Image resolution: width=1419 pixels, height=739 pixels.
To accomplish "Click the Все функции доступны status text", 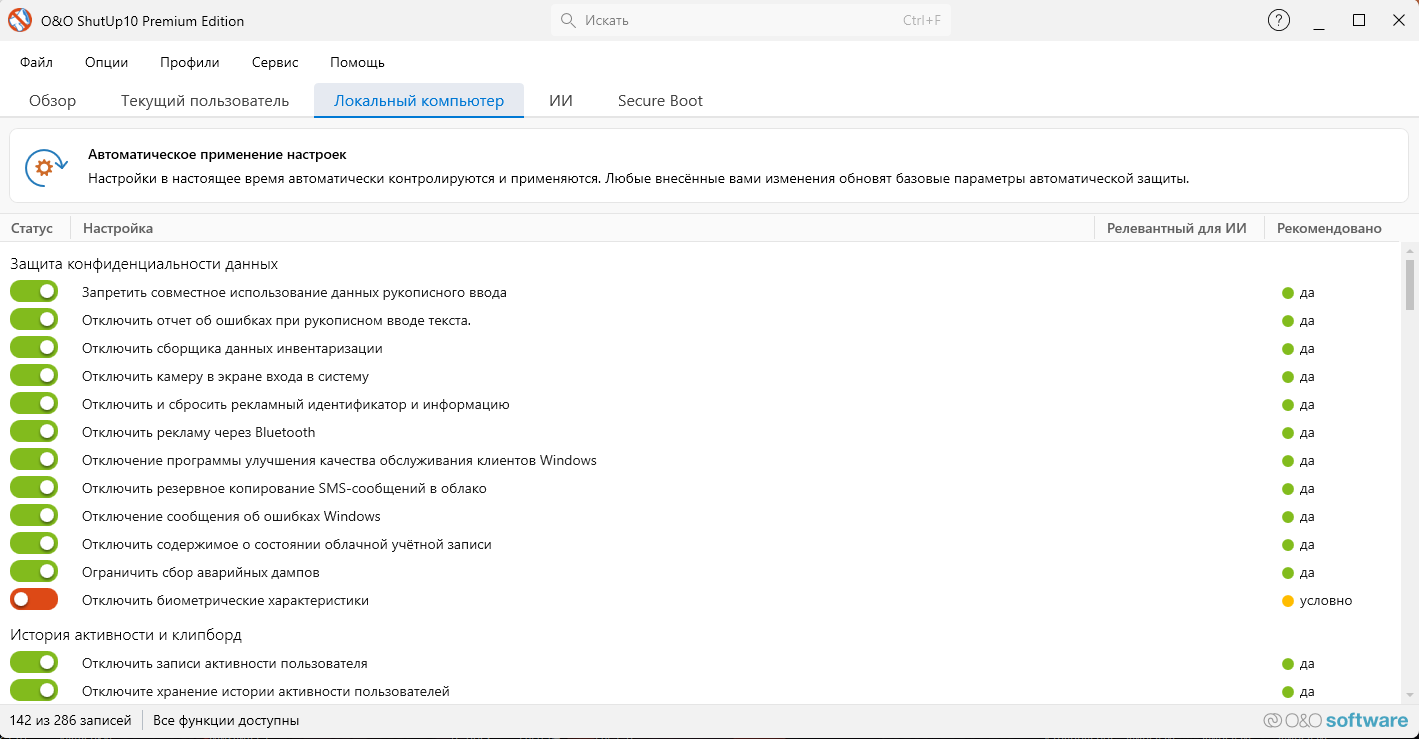I will 226,720.
